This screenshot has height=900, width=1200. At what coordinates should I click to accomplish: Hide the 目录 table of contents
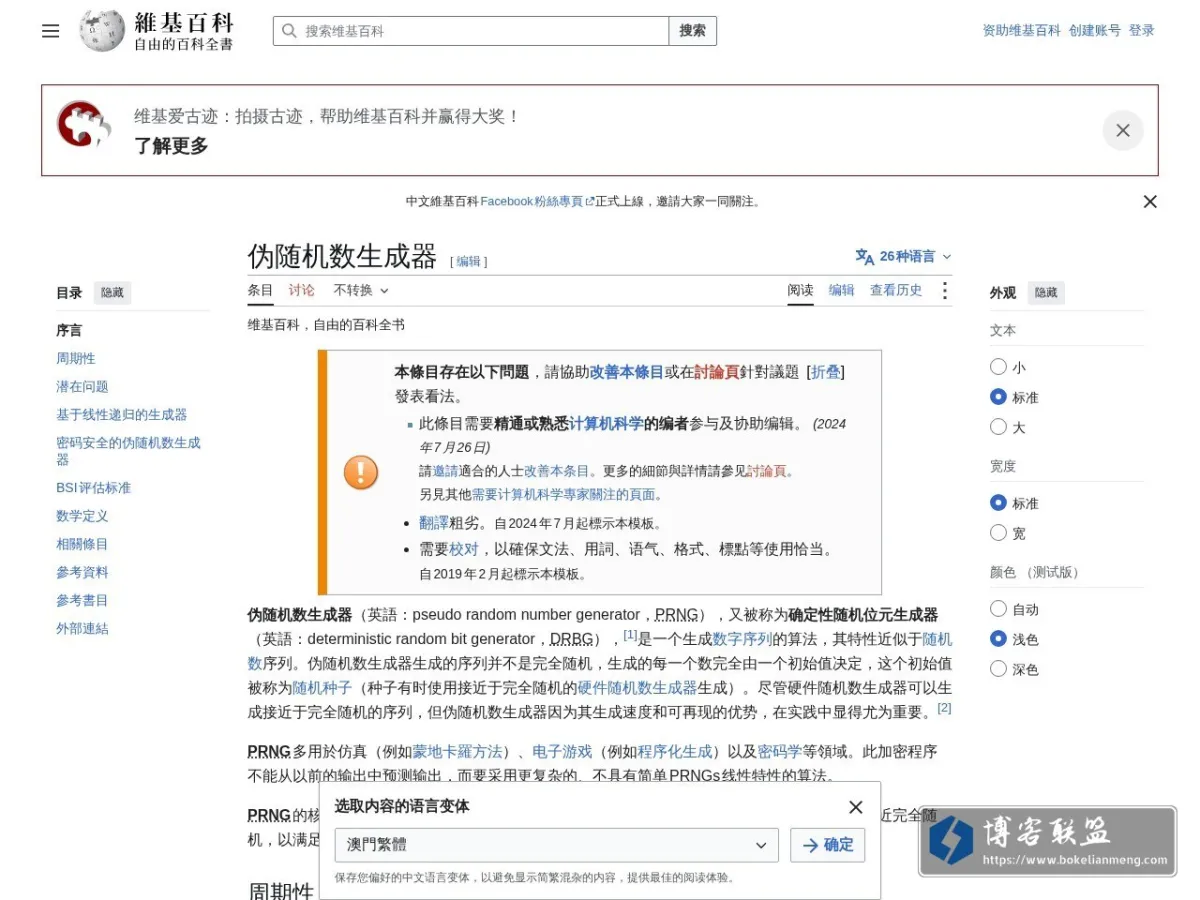[x=112, y=293]
